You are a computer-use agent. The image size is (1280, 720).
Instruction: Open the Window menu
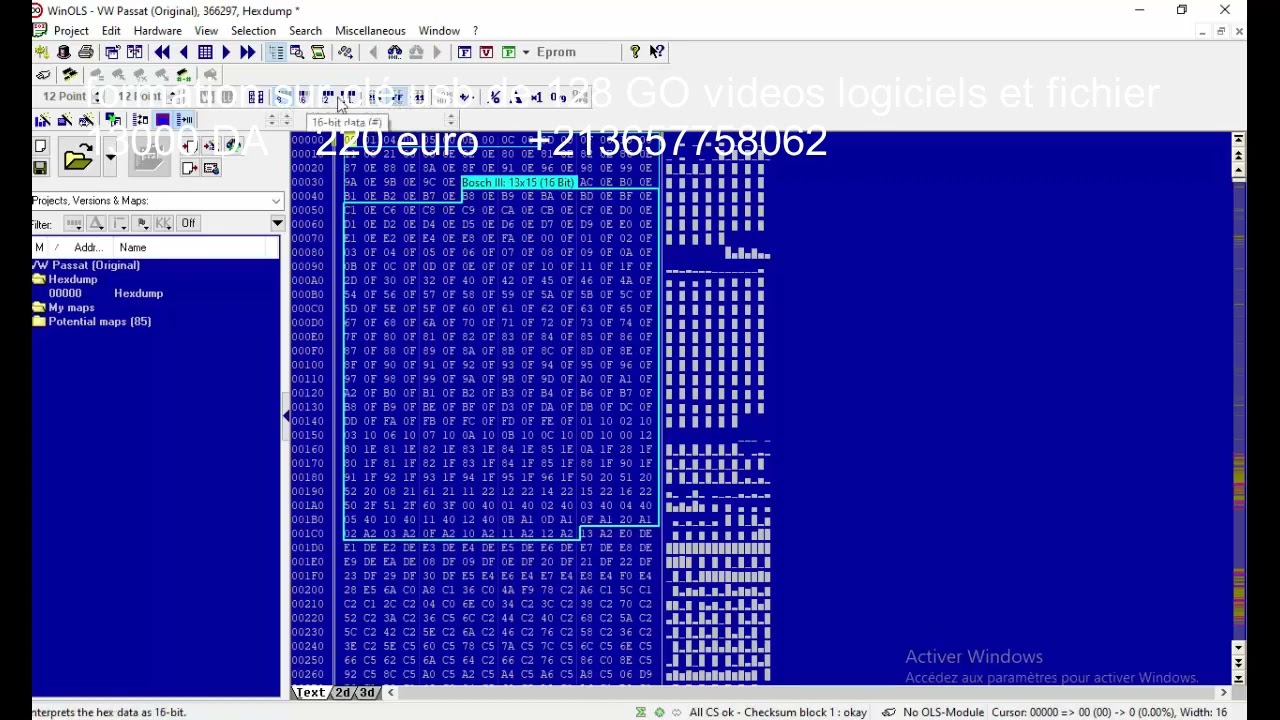pyautogui.click(x=439, y=31)
